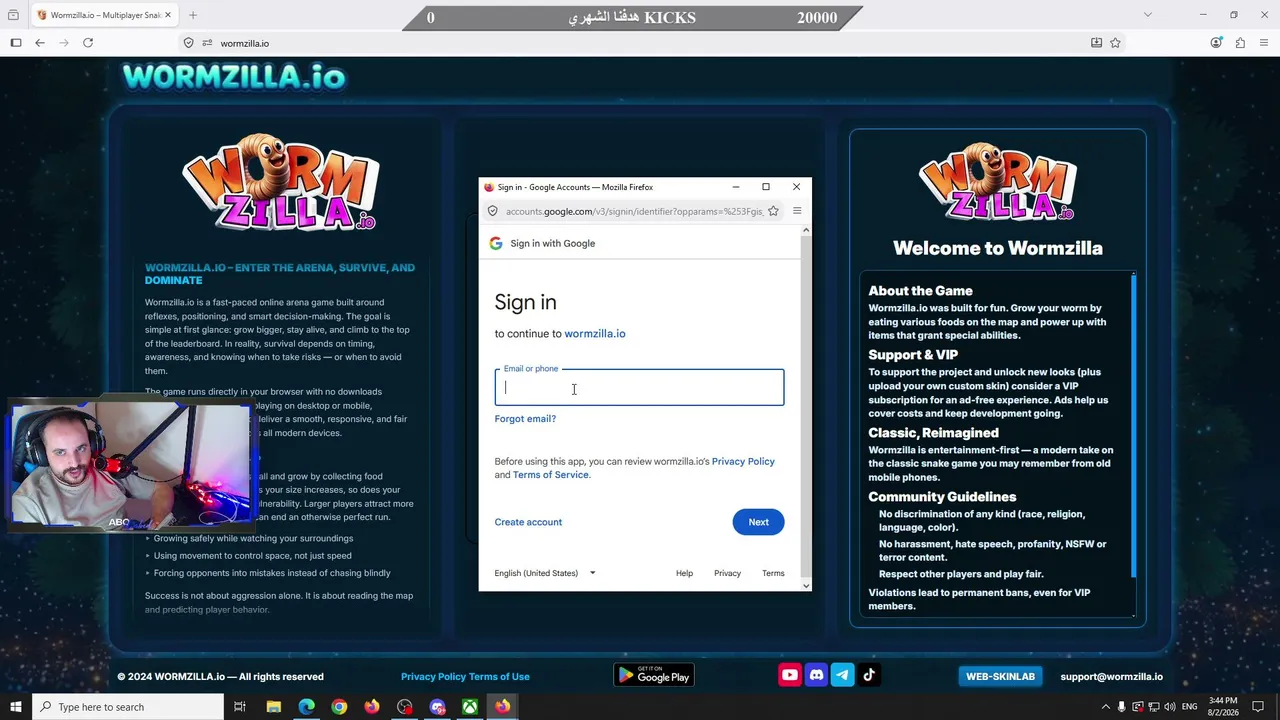Image resolution: width=1280 pixels, height=720 pixels.
Task: Click the Google sign-in popup vertical scrollbar
Action: point(806,408)
